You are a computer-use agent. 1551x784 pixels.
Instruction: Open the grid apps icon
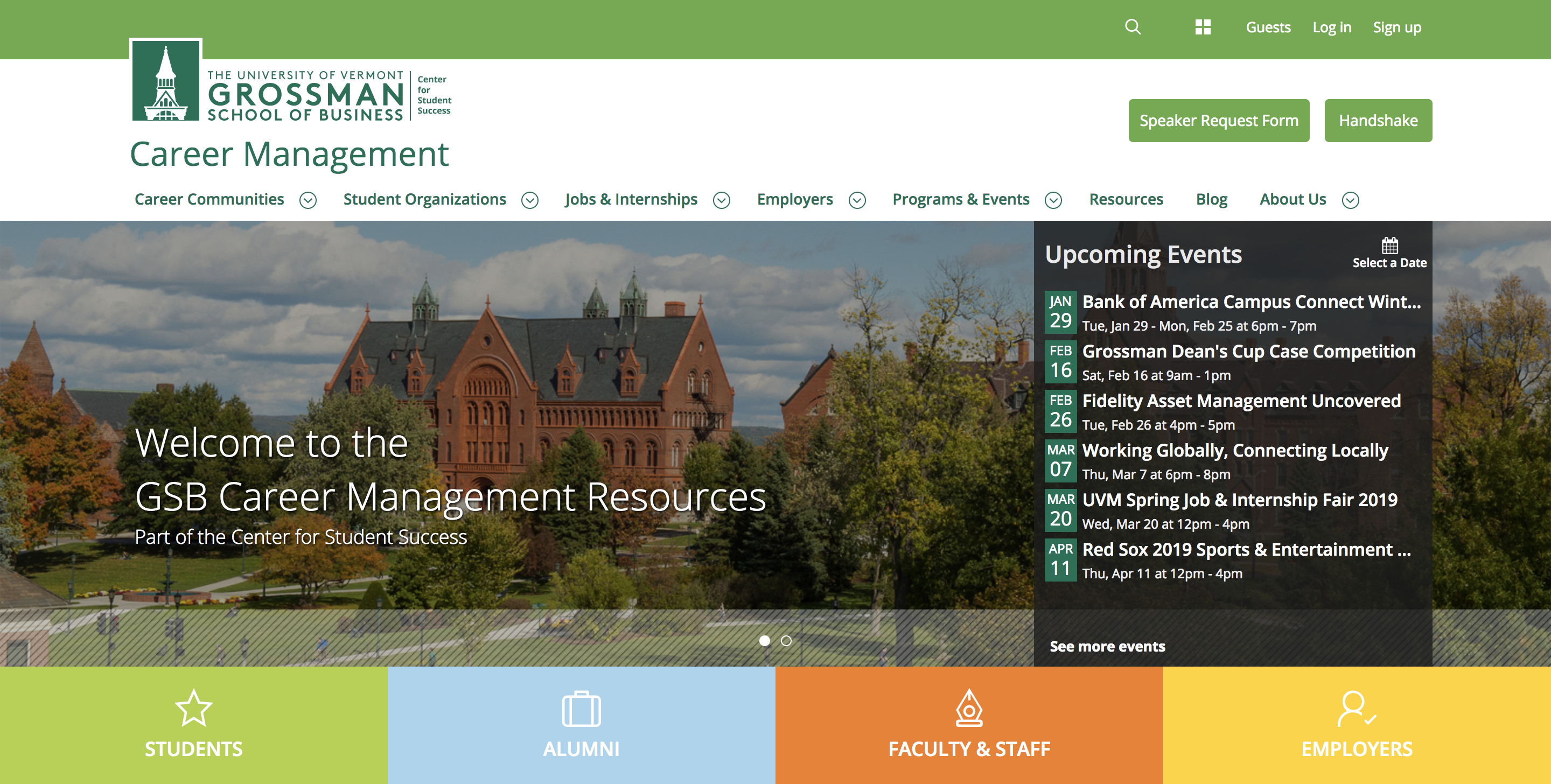point(1203,27)
